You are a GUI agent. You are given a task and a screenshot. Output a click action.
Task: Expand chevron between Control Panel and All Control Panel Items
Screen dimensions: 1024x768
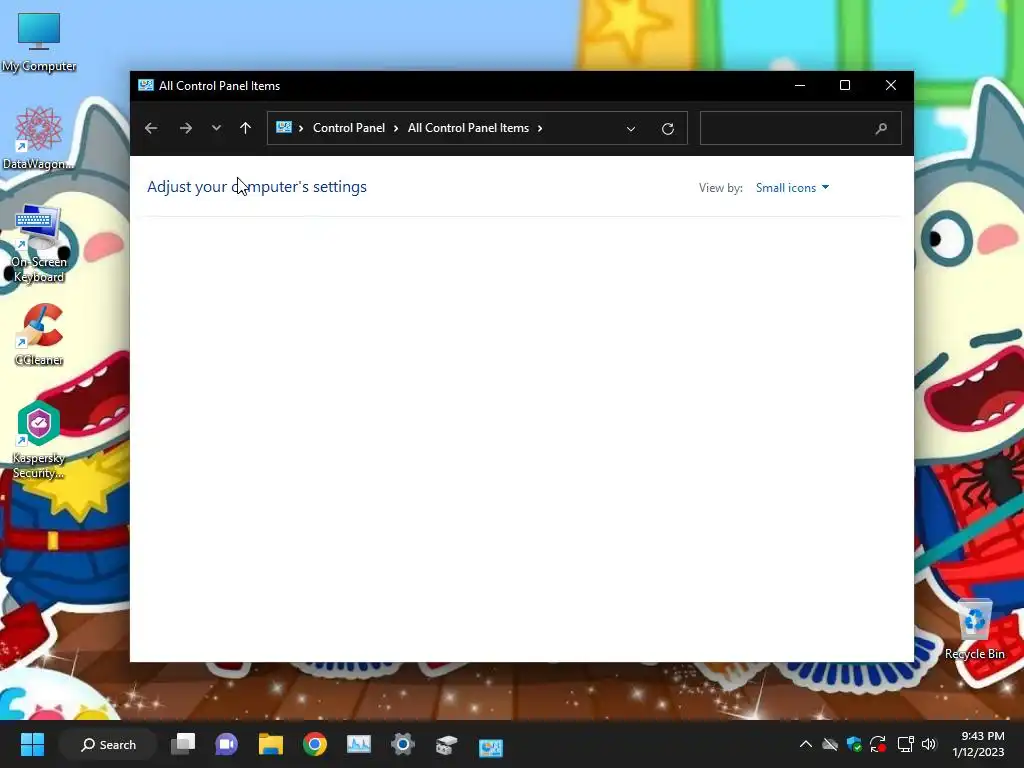396,128
